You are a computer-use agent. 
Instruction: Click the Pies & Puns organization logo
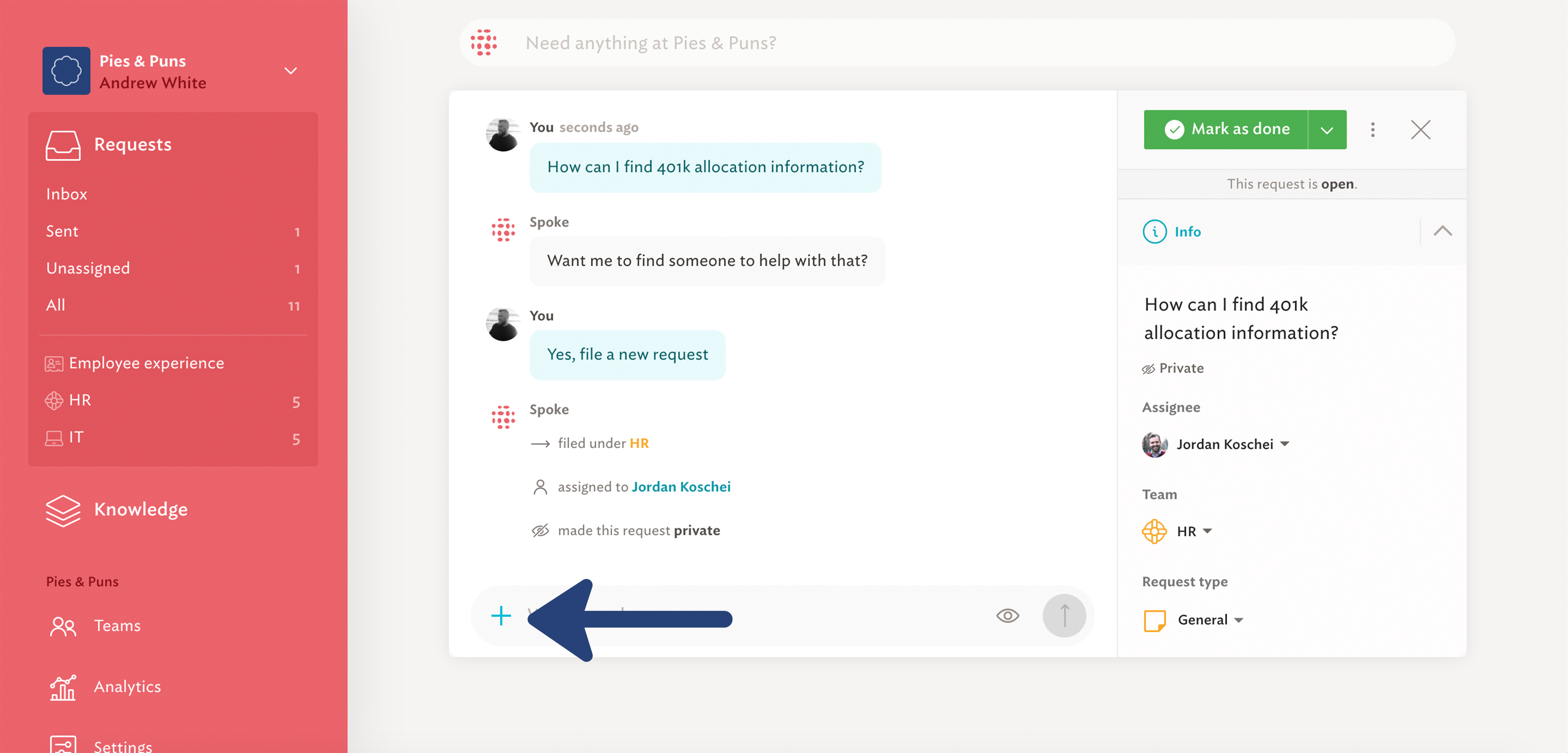66,71
